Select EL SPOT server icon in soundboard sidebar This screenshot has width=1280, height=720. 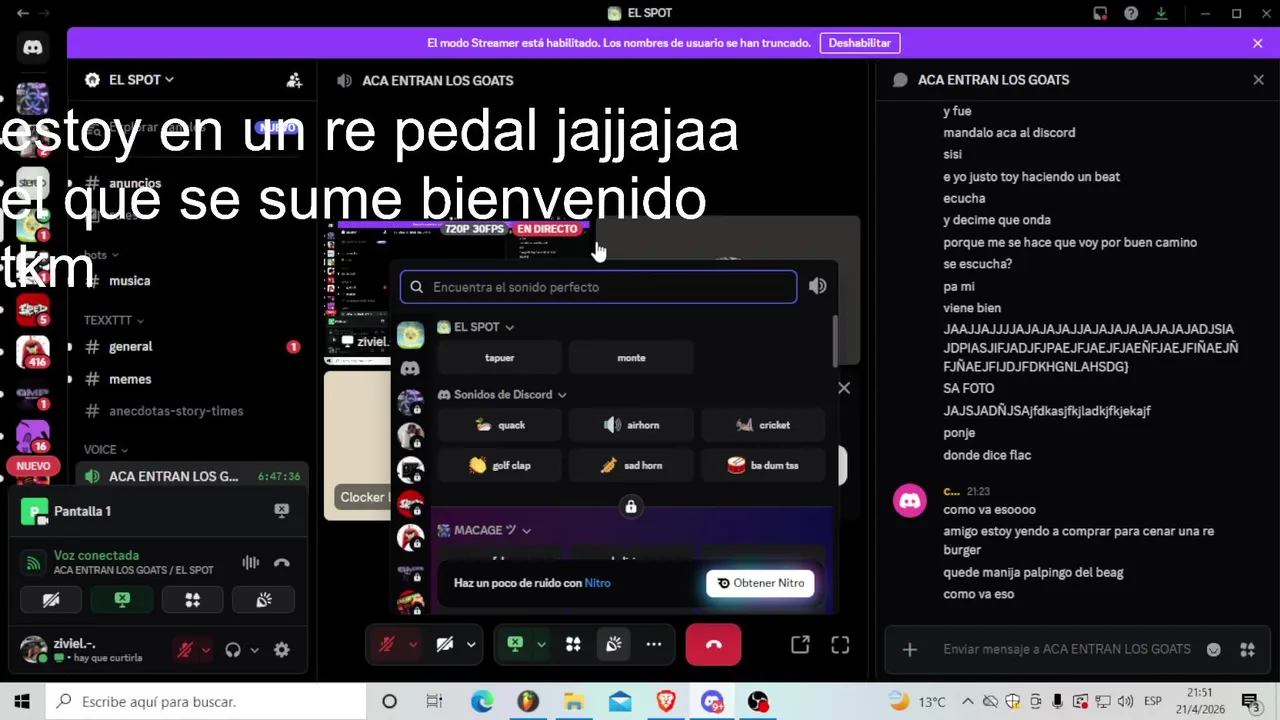(410, 335)
